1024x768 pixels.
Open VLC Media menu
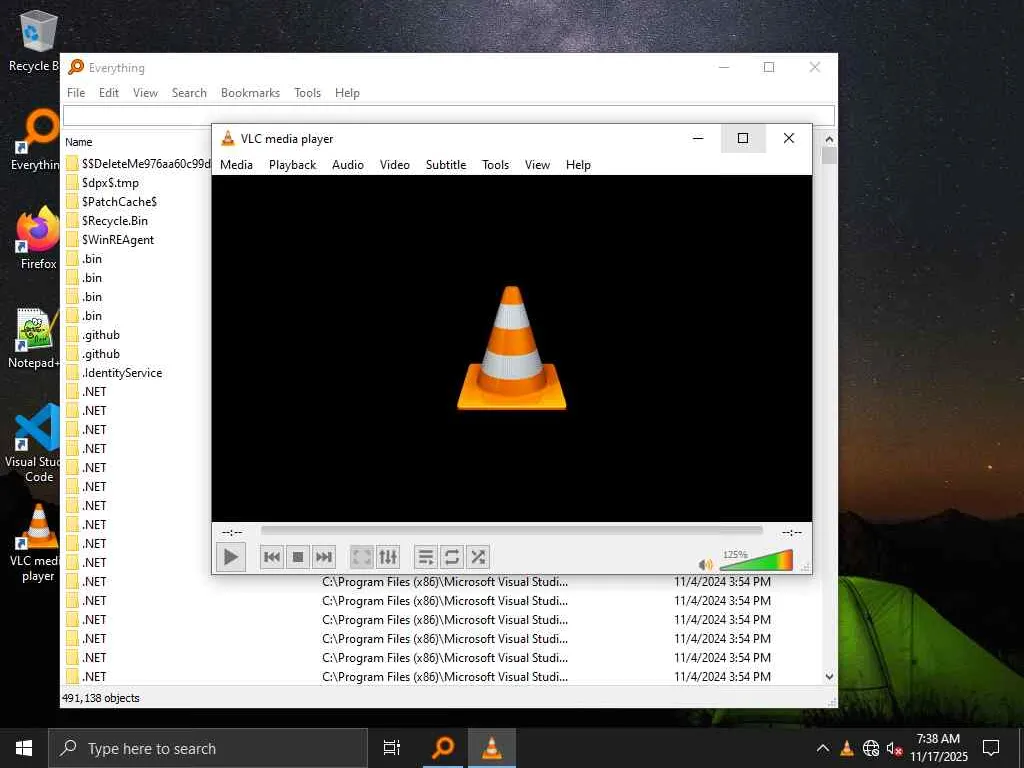click(236, 165)
